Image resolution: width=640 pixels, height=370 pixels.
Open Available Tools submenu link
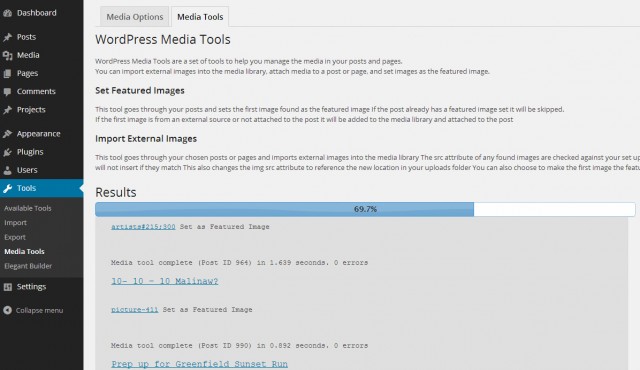tap(28, 208)
